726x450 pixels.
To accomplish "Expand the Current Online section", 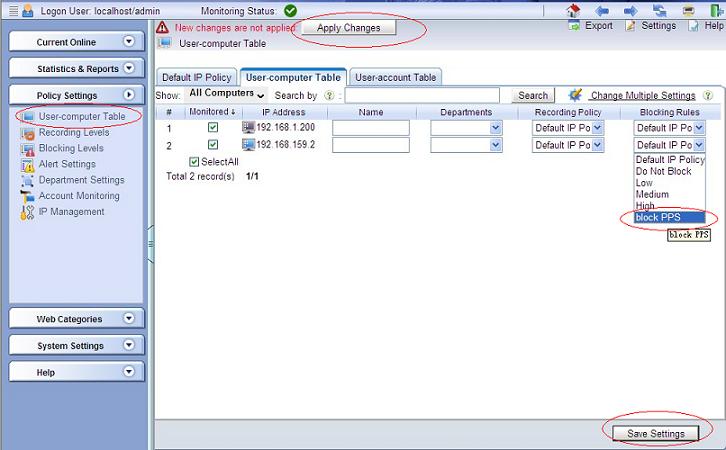I will 129,42.
